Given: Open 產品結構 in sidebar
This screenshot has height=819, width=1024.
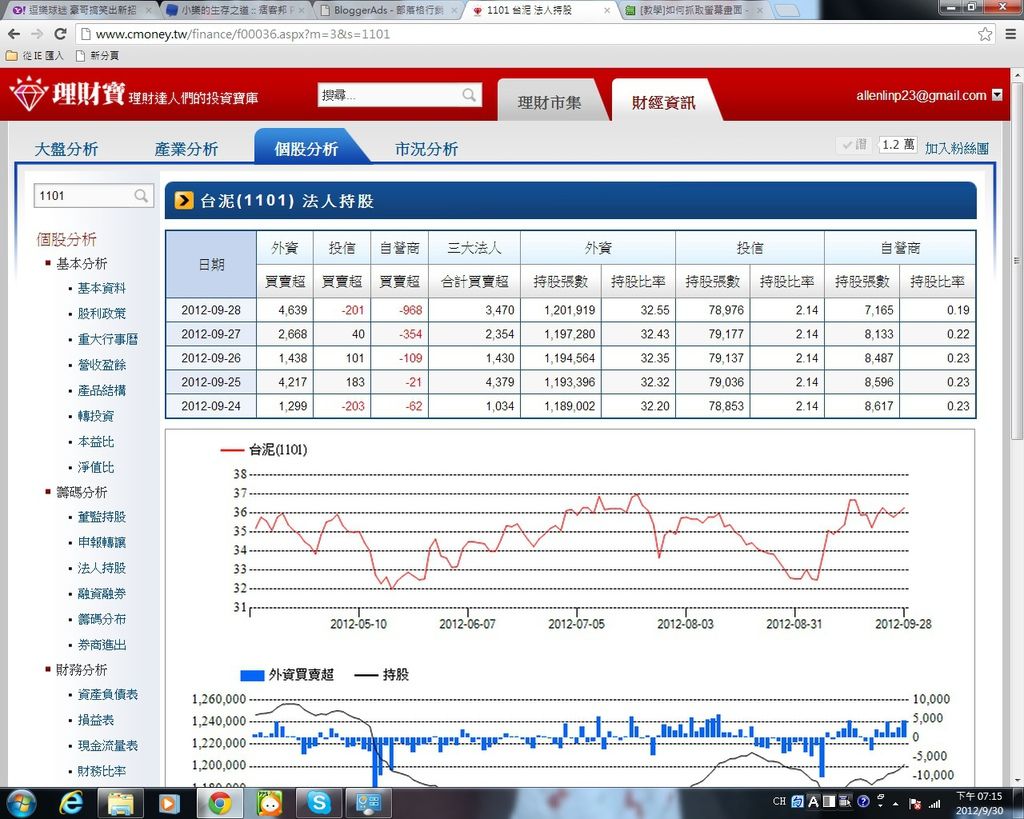Looking at the screenshot, I should coord(101,390).
